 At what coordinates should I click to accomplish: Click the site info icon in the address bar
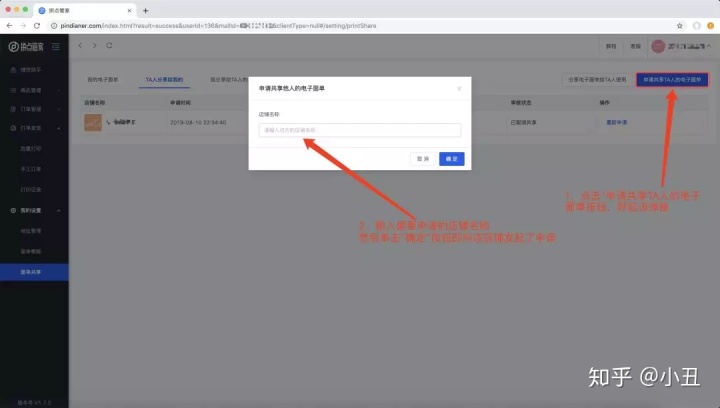[54, 26]
